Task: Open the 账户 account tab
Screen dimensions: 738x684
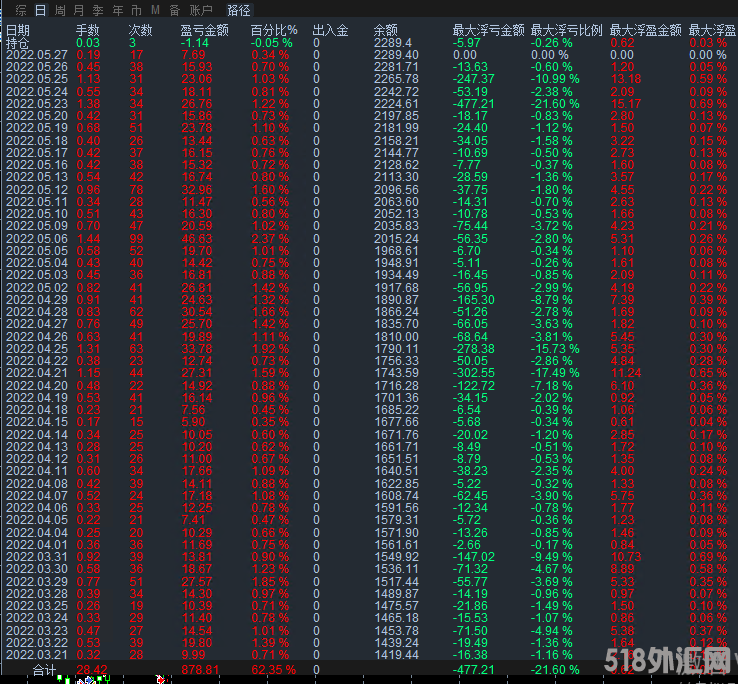Action: click(201, 10)
